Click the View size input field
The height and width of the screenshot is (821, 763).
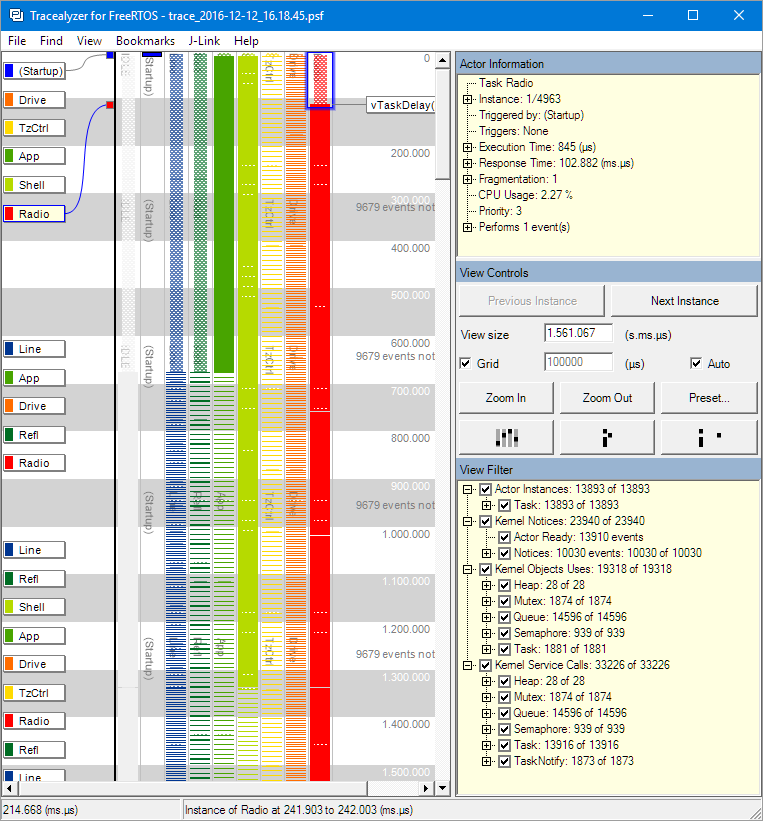578,334
